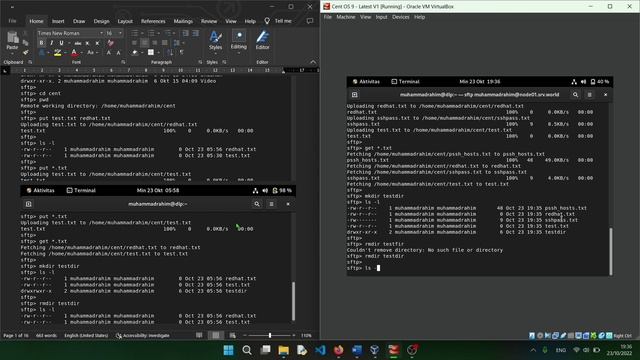Open the VirtualBox Input menu
Screen dimensions: 640x360
coord(381,17)
